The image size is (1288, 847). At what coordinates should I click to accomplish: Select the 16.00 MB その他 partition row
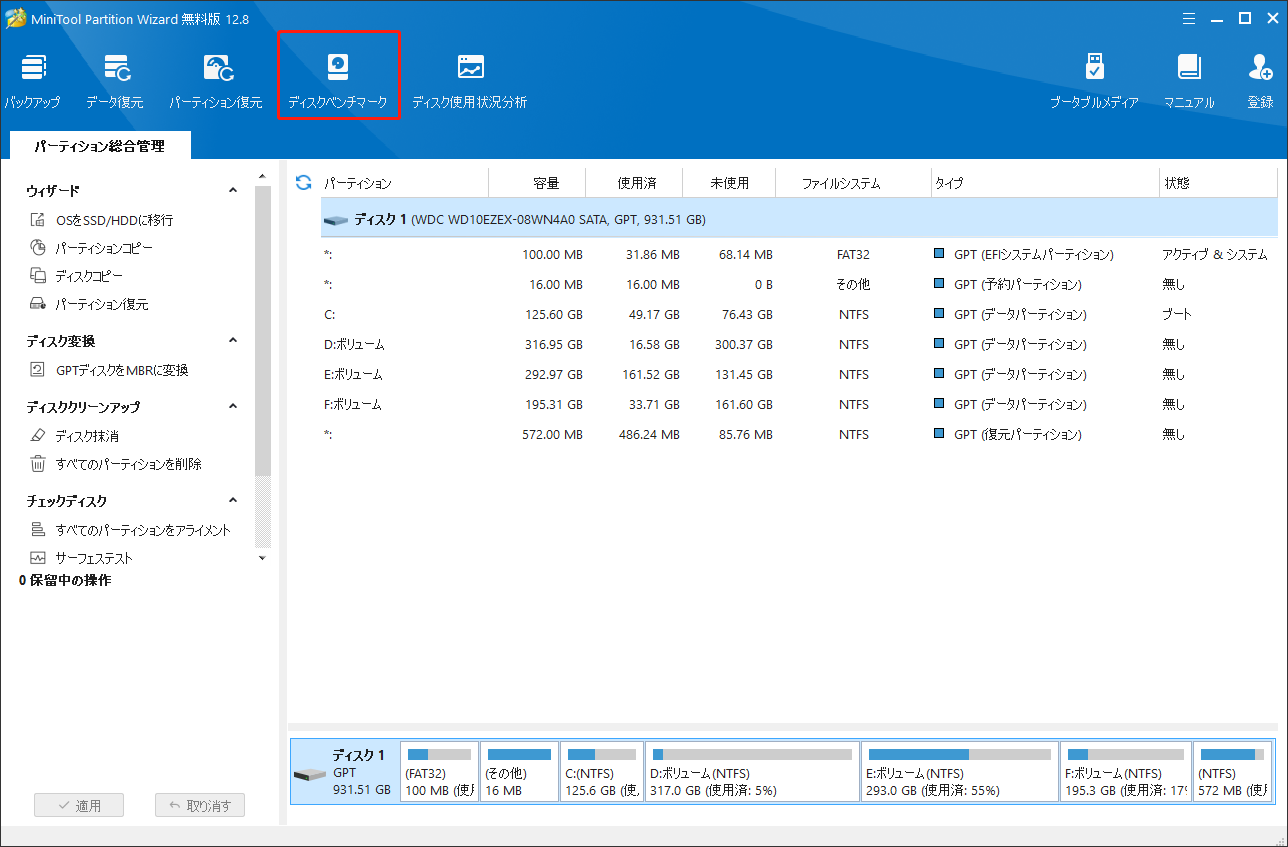(x=799, y=285)
